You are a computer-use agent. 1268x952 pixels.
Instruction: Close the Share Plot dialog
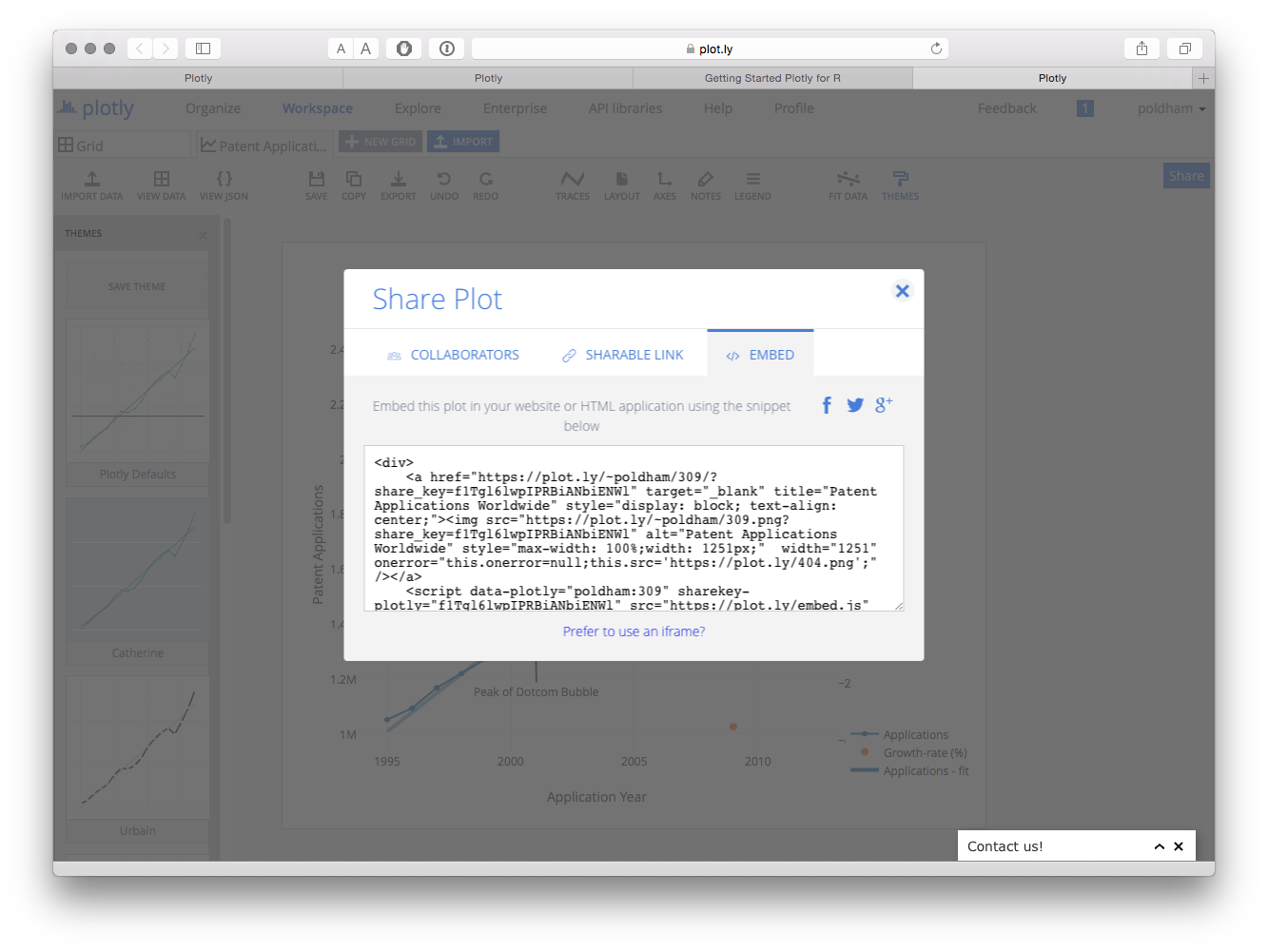coord(903,291)
